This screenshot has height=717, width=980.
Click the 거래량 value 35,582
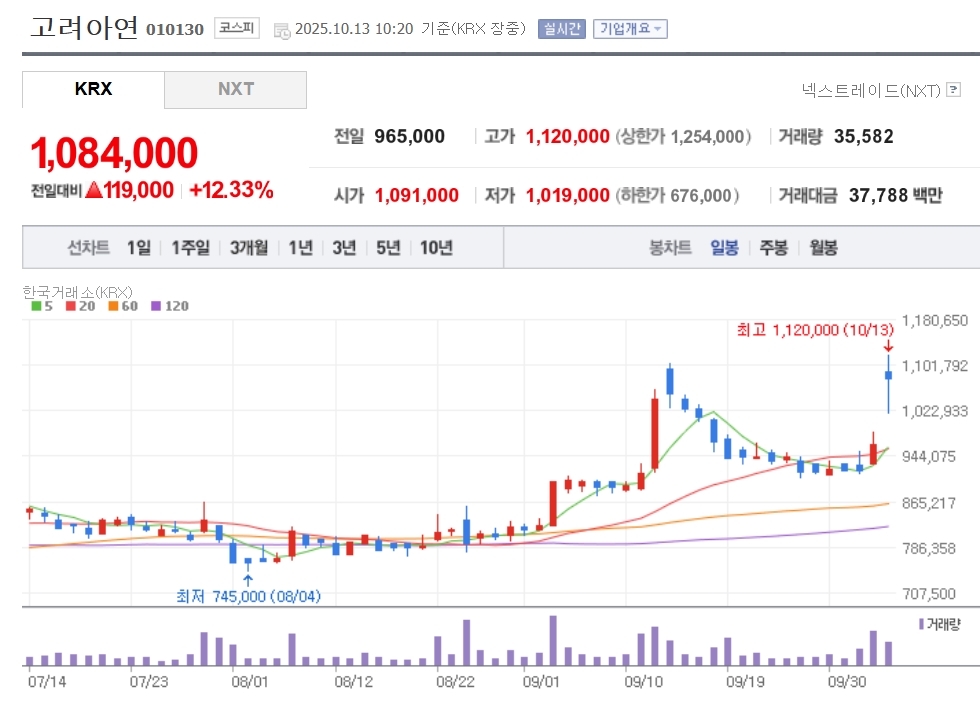(864, 136)
